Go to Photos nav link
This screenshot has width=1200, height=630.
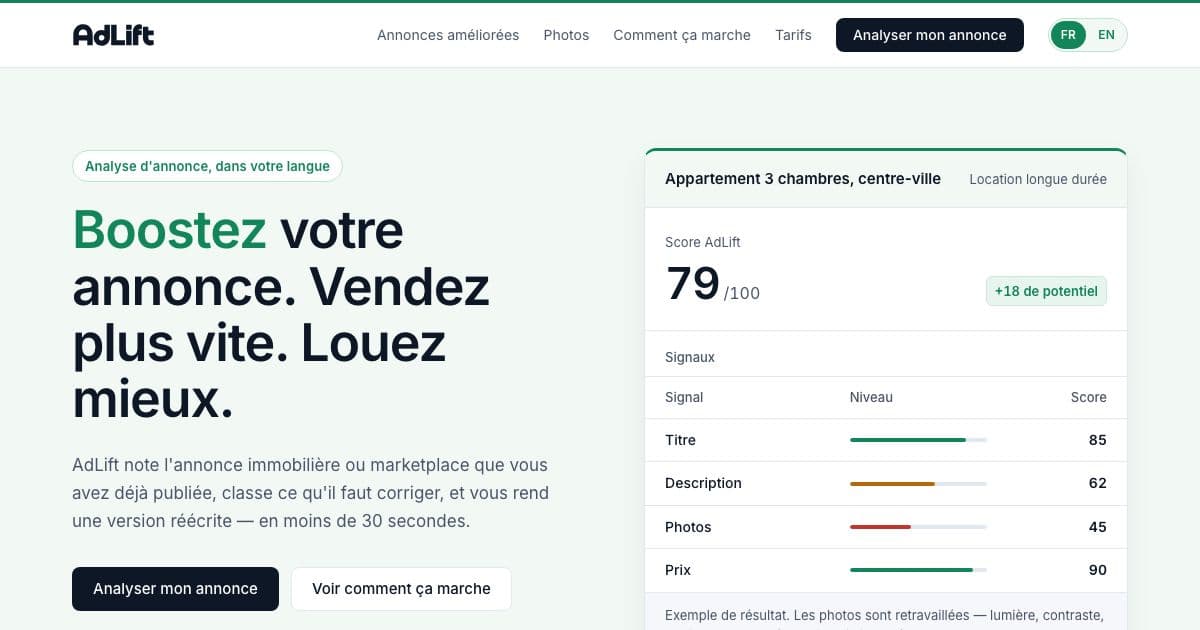[566, 35]
